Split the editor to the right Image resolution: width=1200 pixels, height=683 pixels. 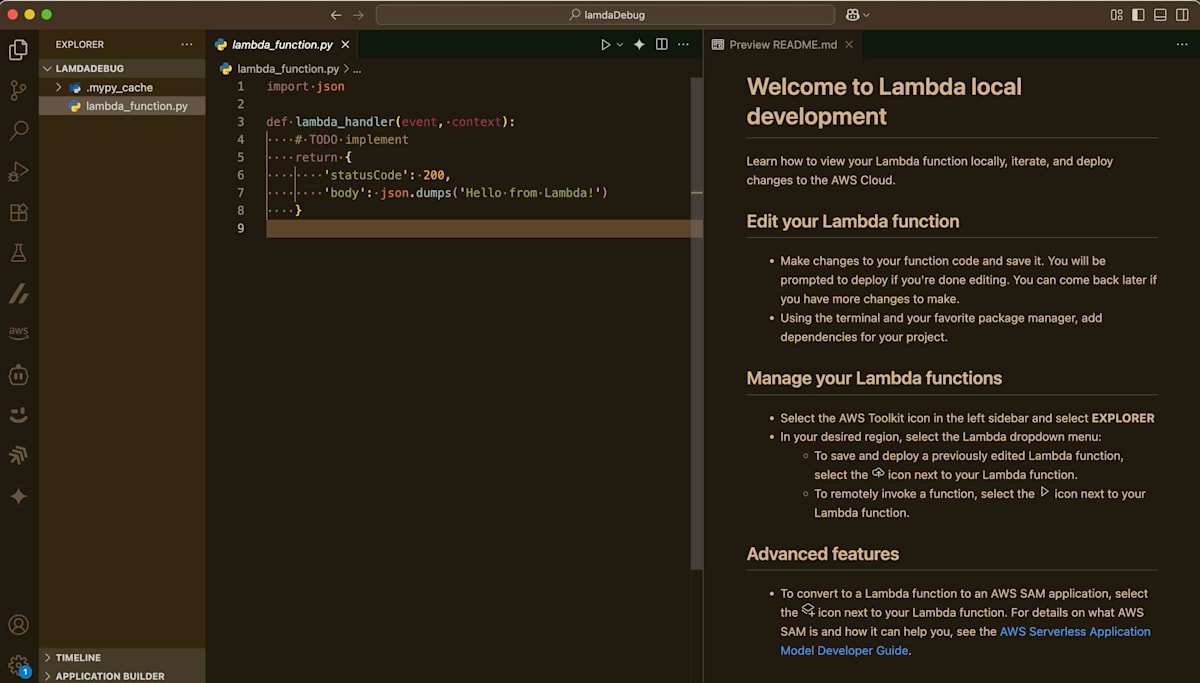661,45
